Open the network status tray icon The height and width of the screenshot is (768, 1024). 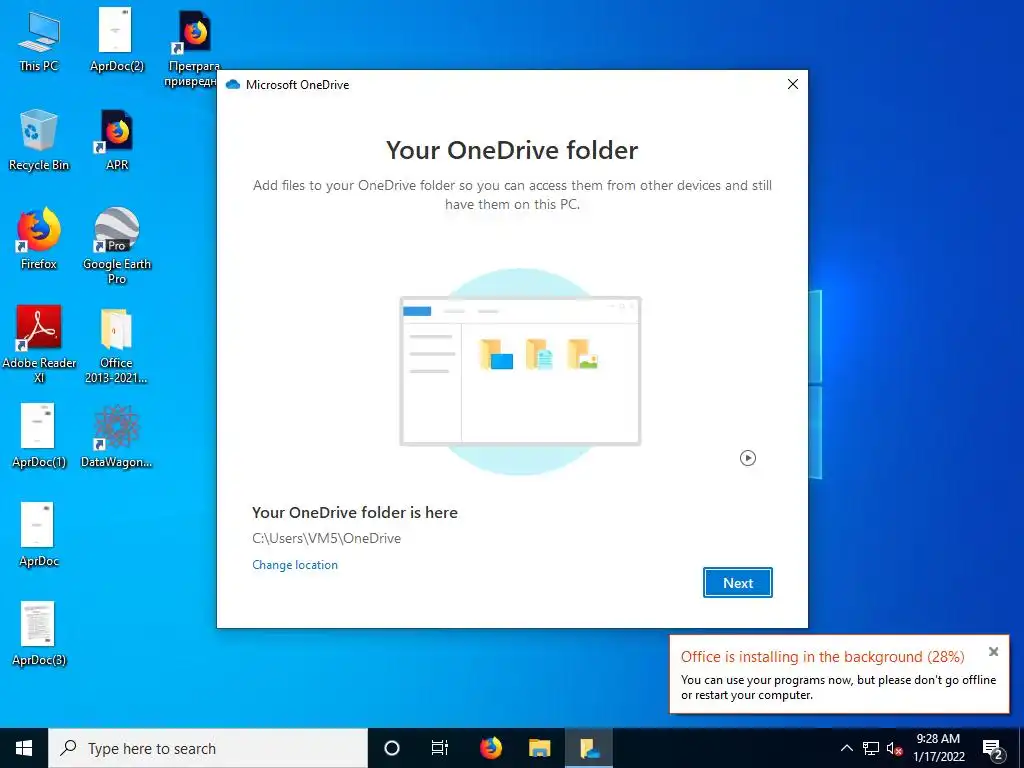click(x=871, y=748)
